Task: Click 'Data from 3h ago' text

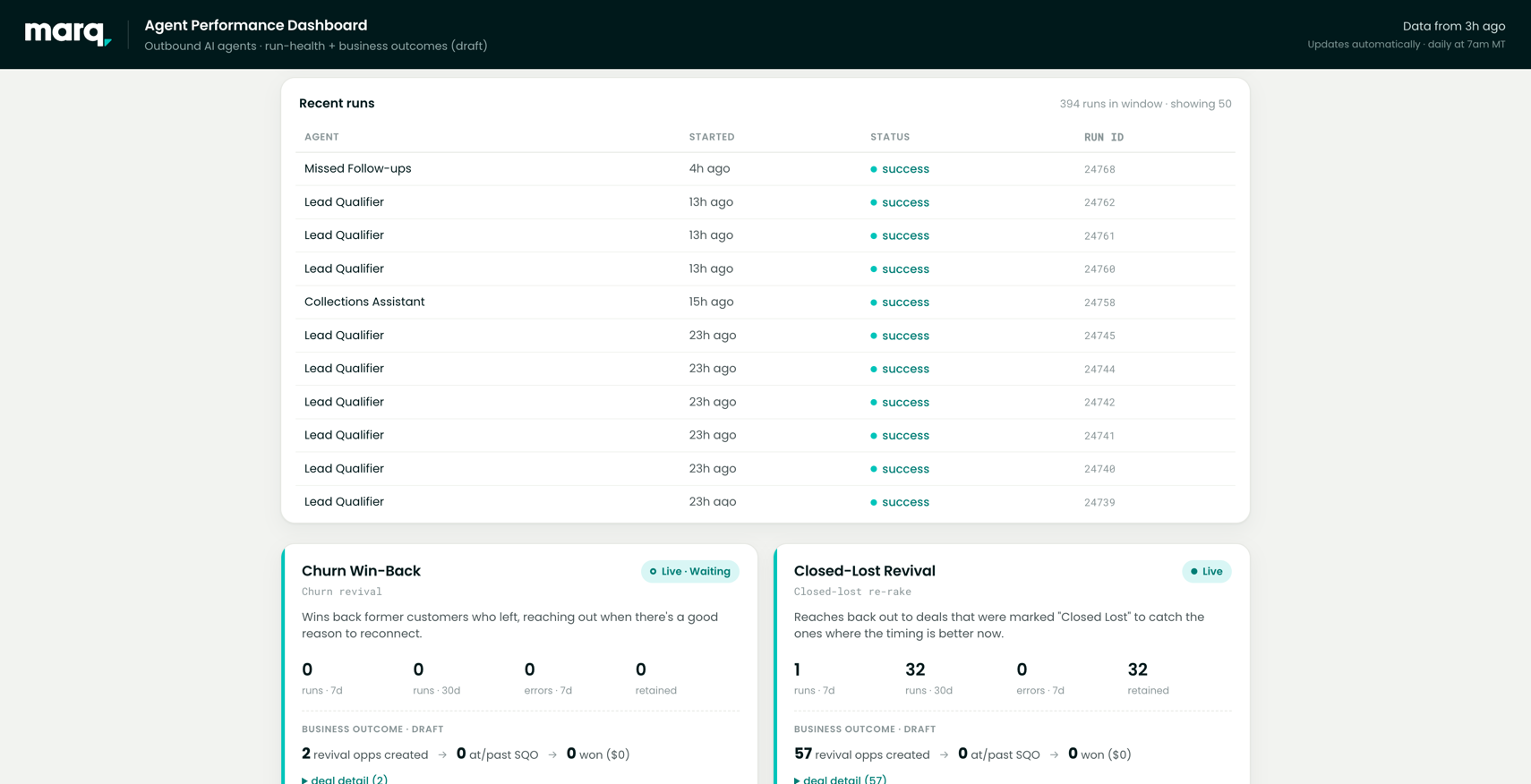Action: click(1454, 26)
